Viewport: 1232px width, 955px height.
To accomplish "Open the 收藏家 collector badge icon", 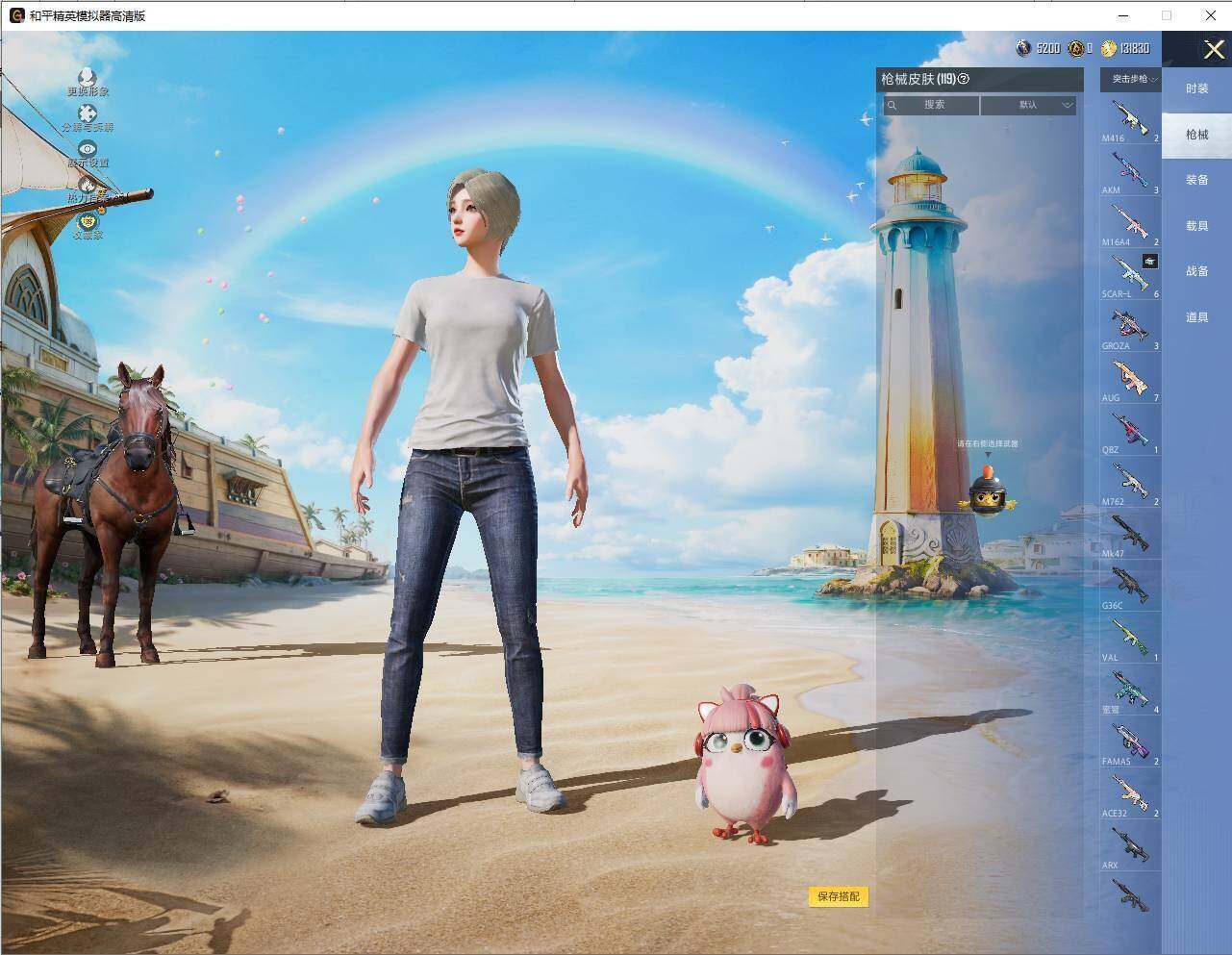I will [x=88, y=220].
